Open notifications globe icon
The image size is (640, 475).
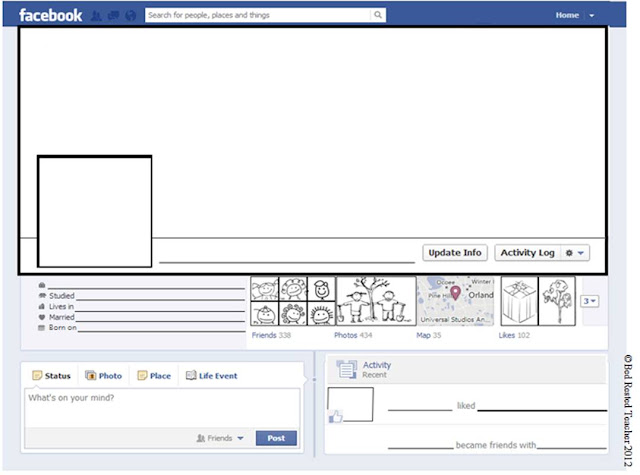(131, 16)
